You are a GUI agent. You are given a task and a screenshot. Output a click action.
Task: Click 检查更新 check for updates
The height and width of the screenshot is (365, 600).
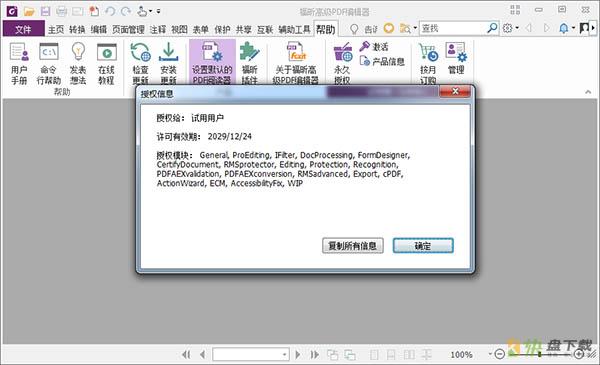[140, 64]
